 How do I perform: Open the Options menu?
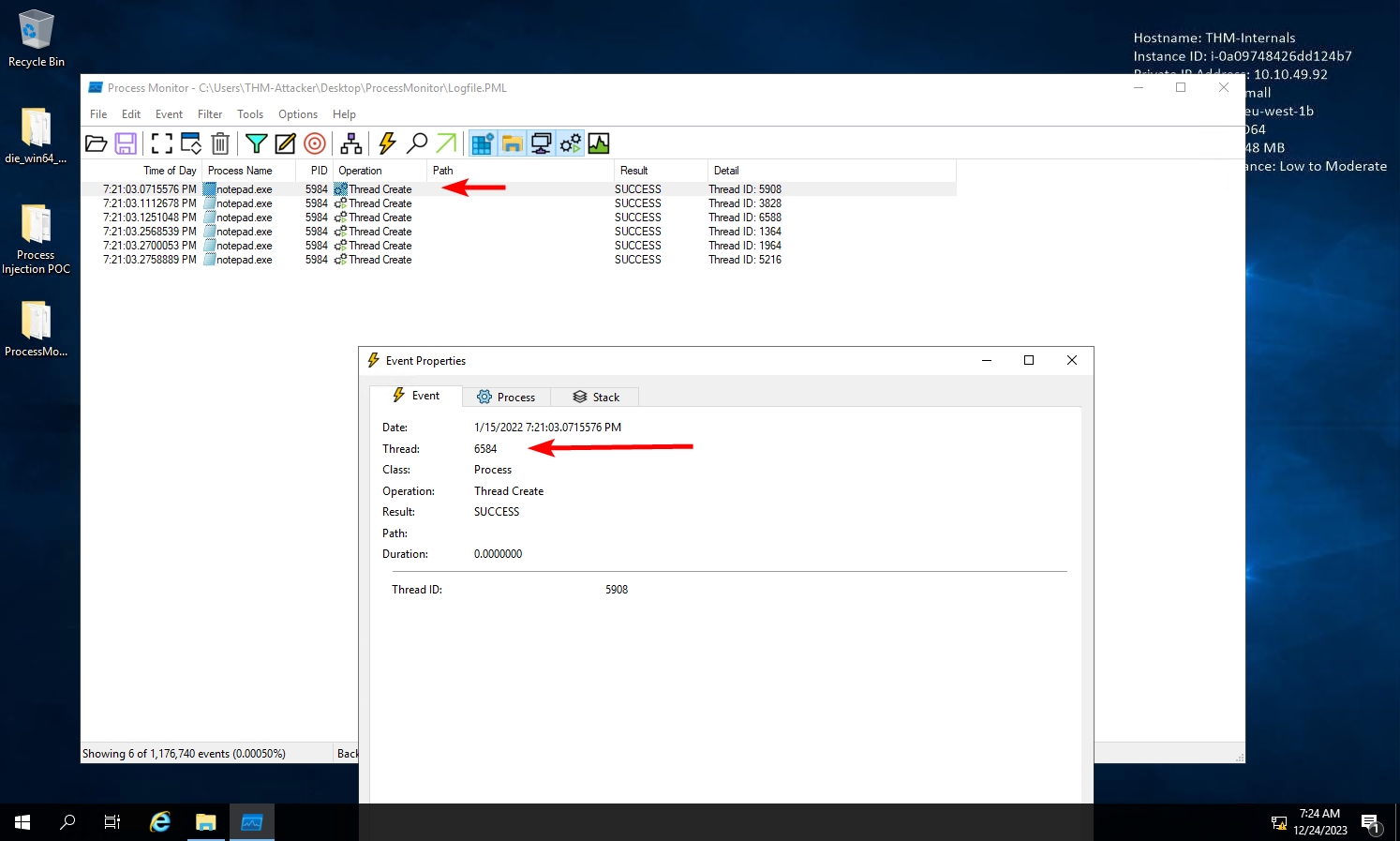pyautogui.click(x=298, y=114)
